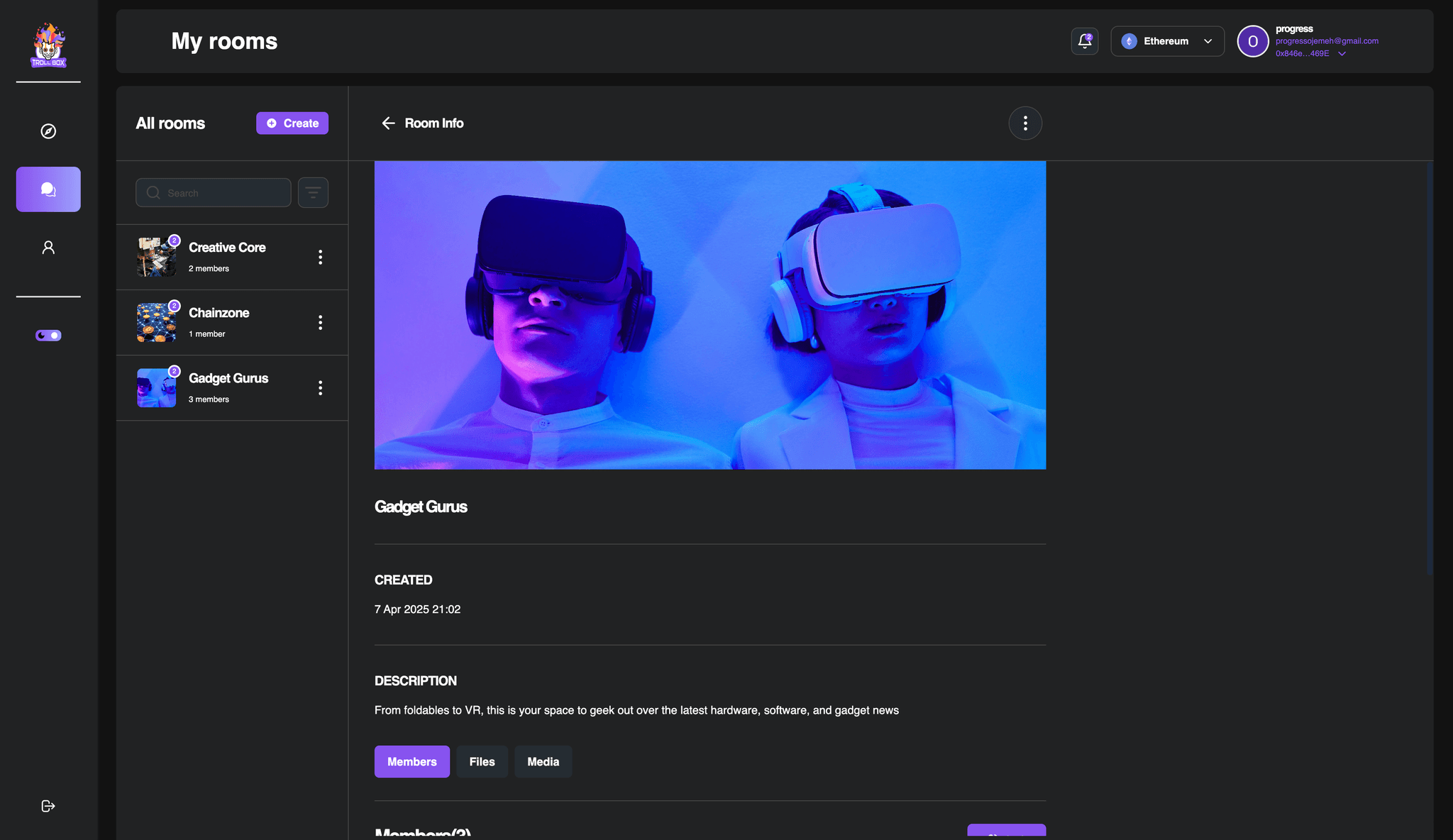Click inside the room search field
1453x840 pixels.
click(x=213, y=192)
